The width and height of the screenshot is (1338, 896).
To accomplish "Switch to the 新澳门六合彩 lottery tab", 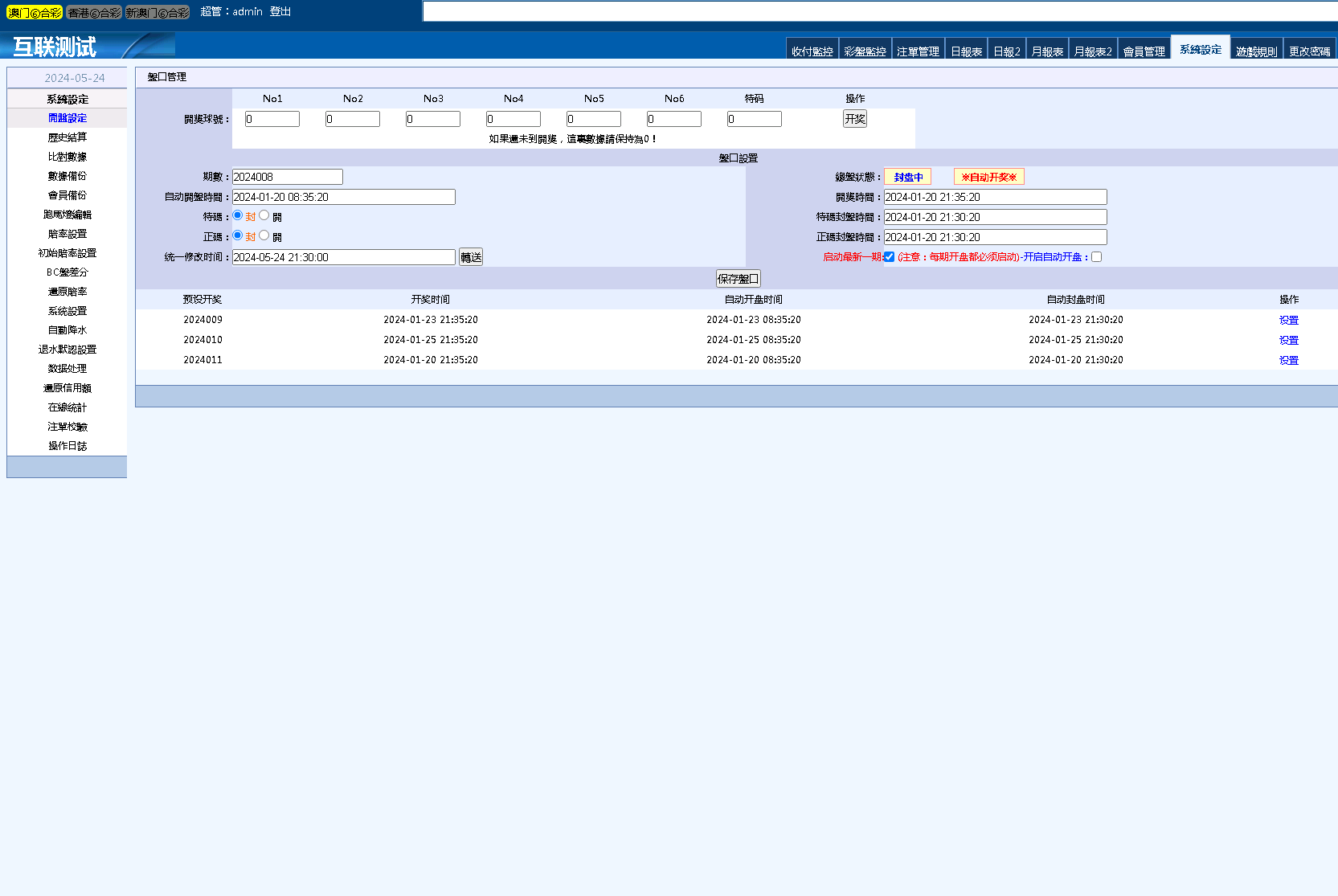I will [158, 12].
